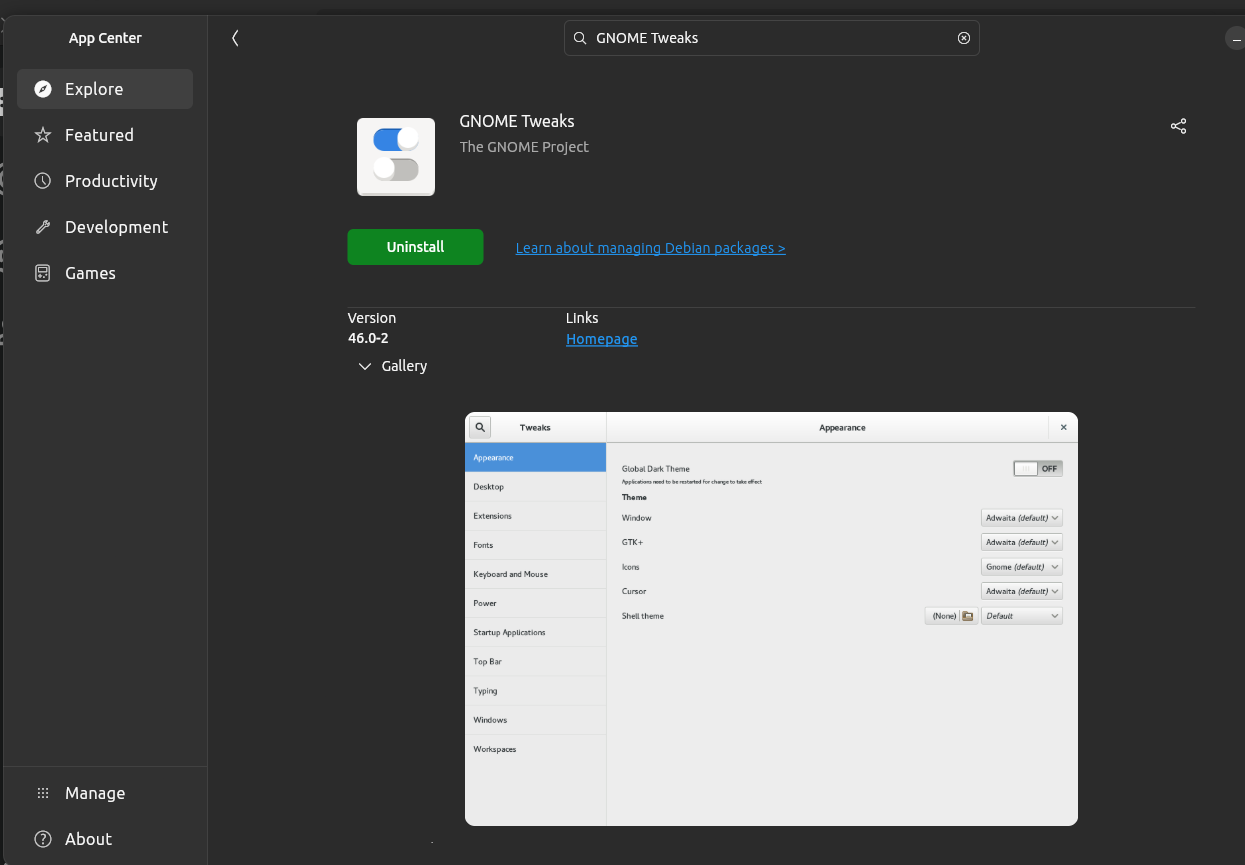Screen dimensions: 1245x865
Task: Select the Productivity category
Action: click(105, 181)
